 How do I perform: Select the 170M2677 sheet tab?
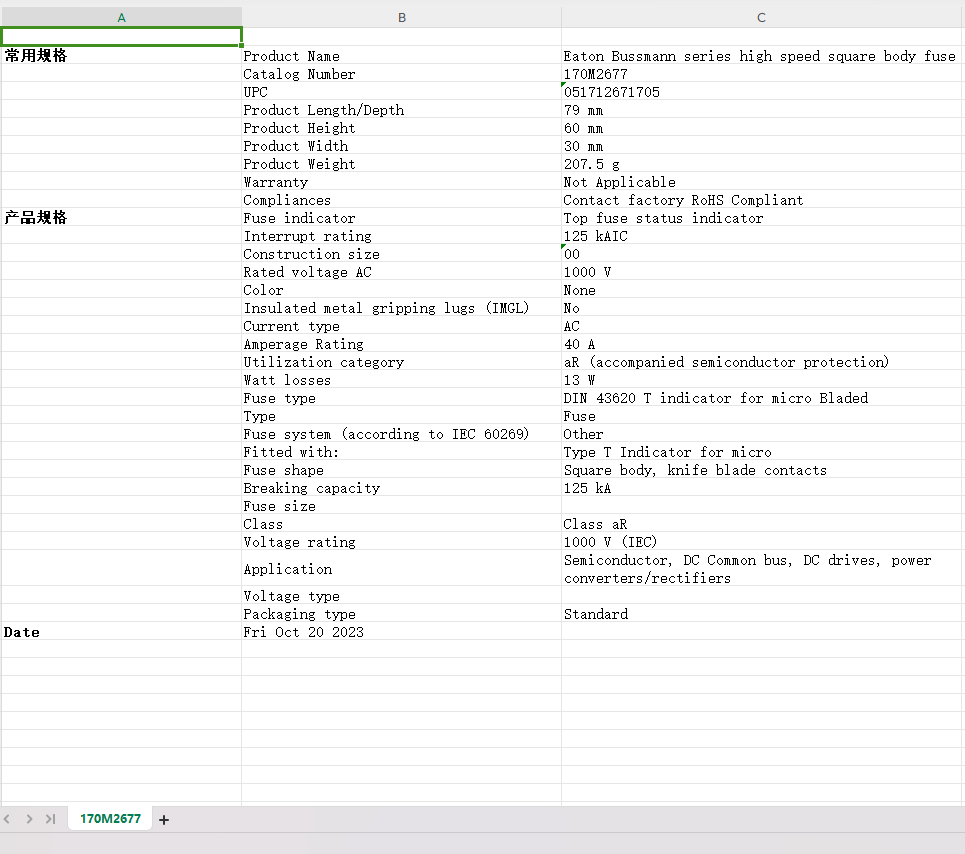pos(110,819)
